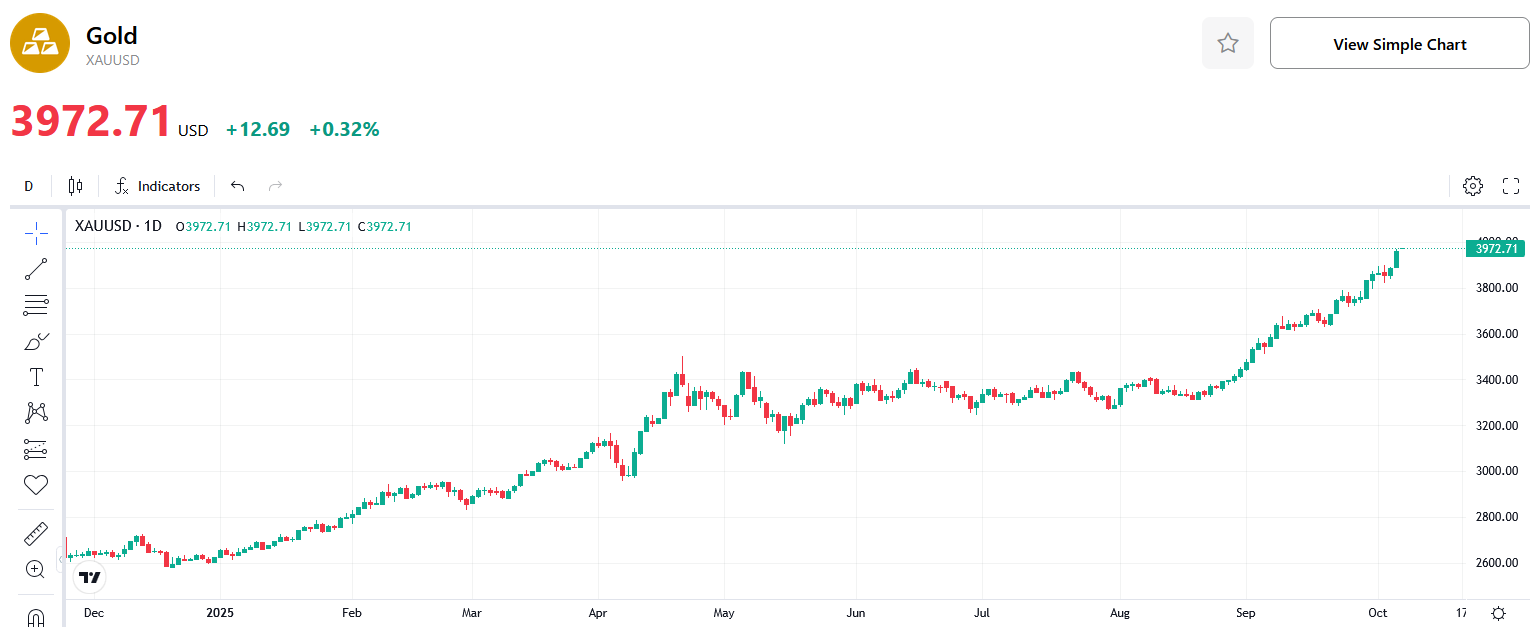Open the candlestick chart style dropdown
The width and height of the screenshot is (1532, 635).
coord(76,186)
